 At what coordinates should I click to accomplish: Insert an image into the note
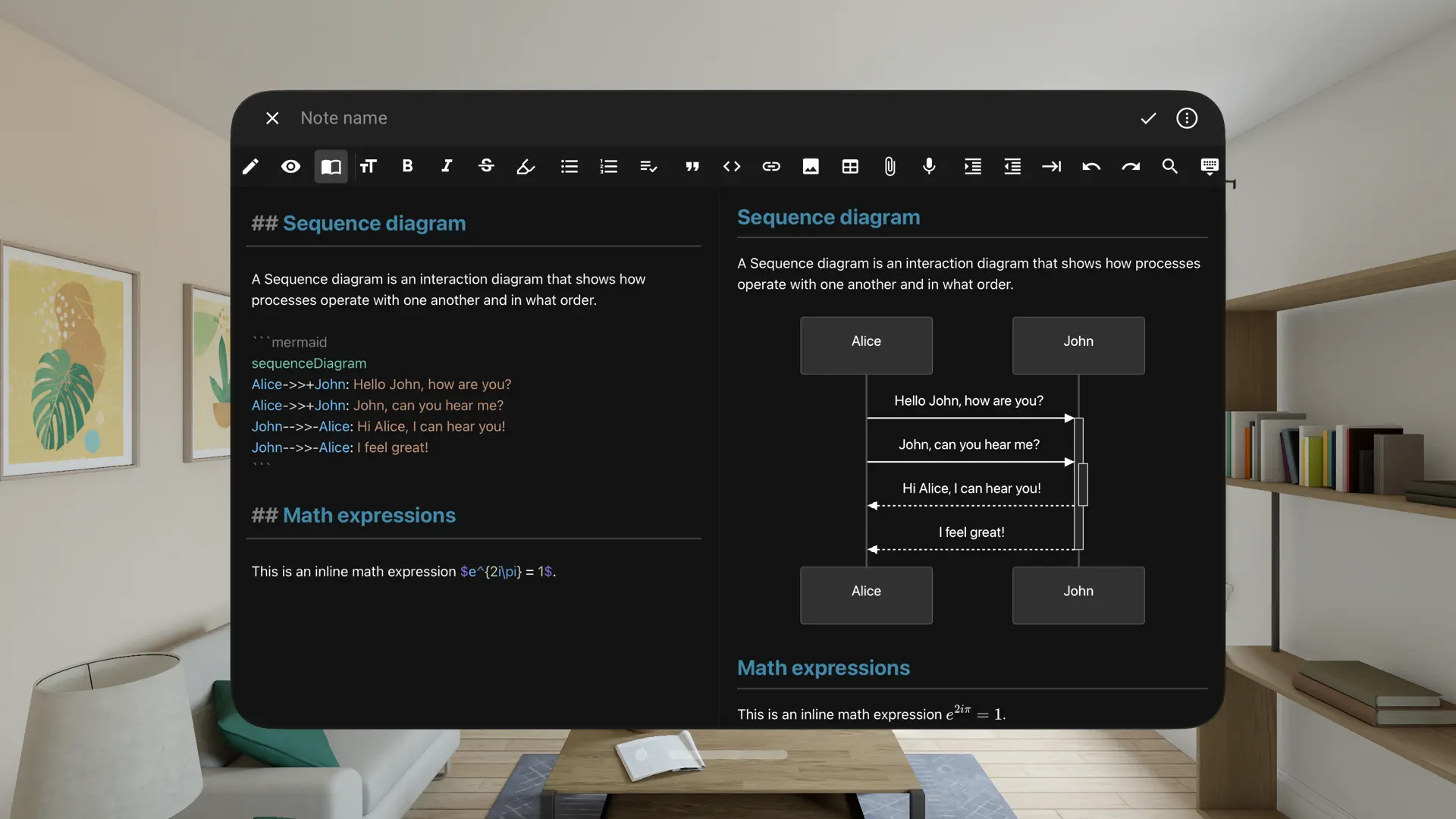pos(811,166)
